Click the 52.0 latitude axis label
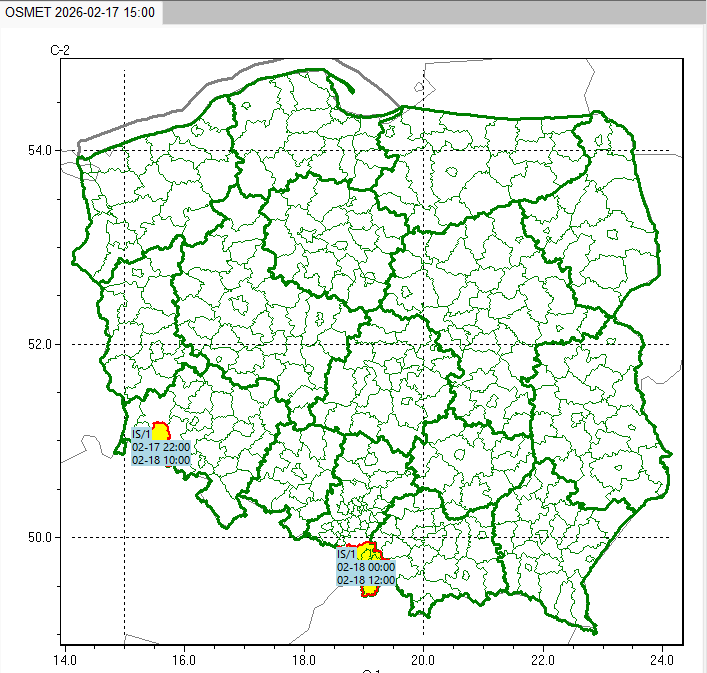This screenshot has width=707, height=673. point(40,344)
